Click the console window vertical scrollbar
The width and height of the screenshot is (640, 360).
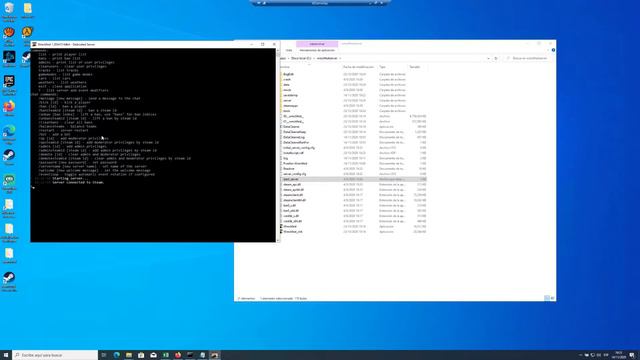tap(278, 145)
